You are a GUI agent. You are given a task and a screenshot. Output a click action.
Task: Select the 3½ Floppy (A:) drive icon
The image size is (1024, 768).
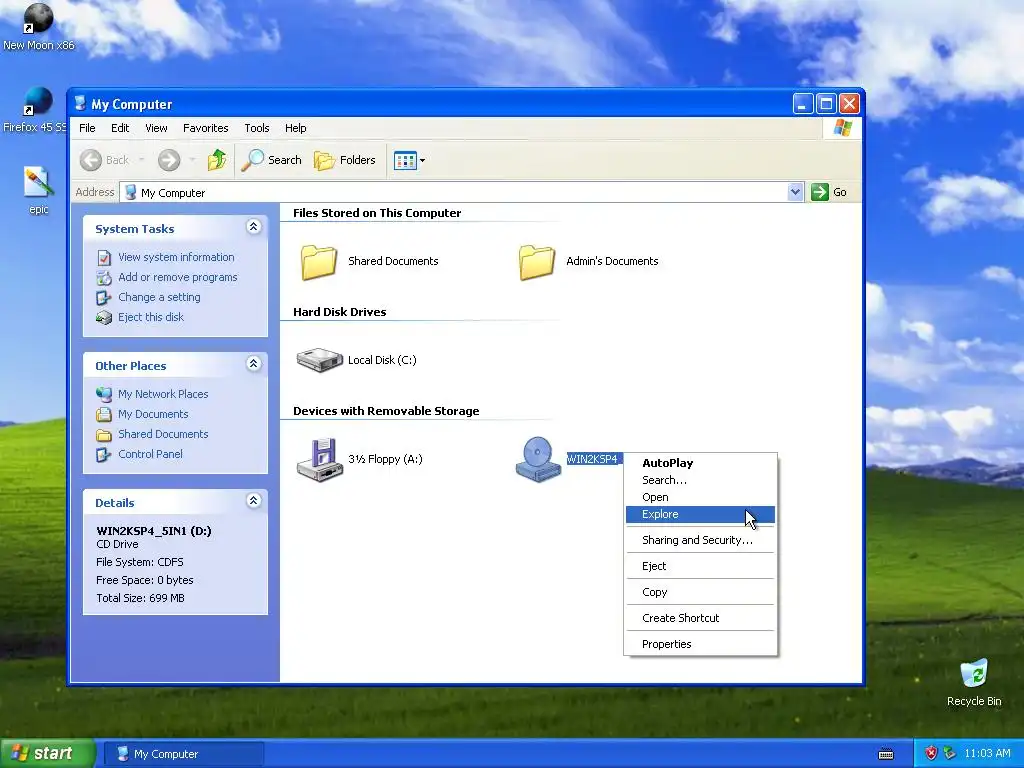click(x=319, y=460)
